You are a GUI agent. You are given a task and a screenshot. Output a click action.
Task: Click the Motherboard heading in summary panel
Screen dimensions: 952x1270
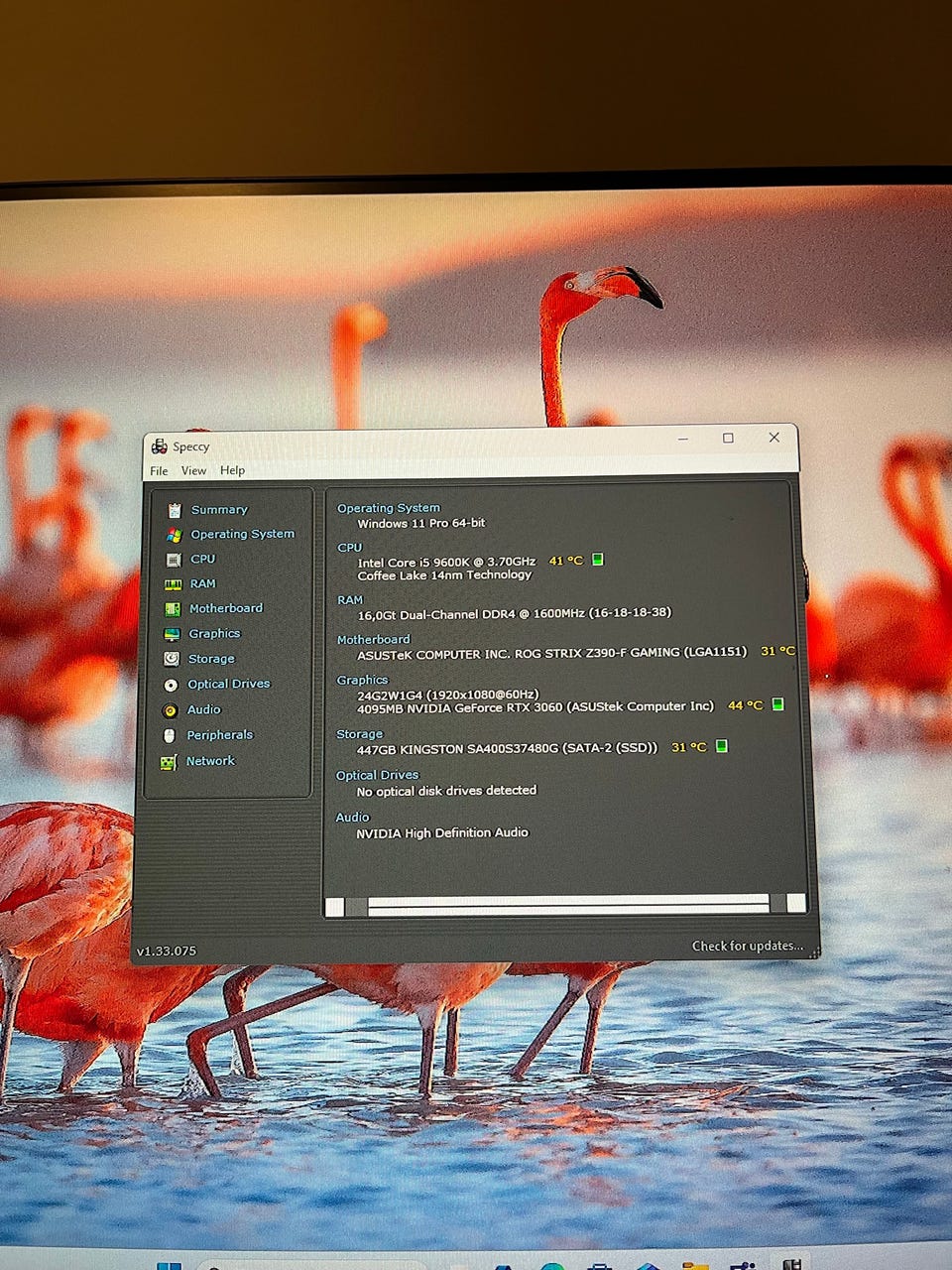373,640
